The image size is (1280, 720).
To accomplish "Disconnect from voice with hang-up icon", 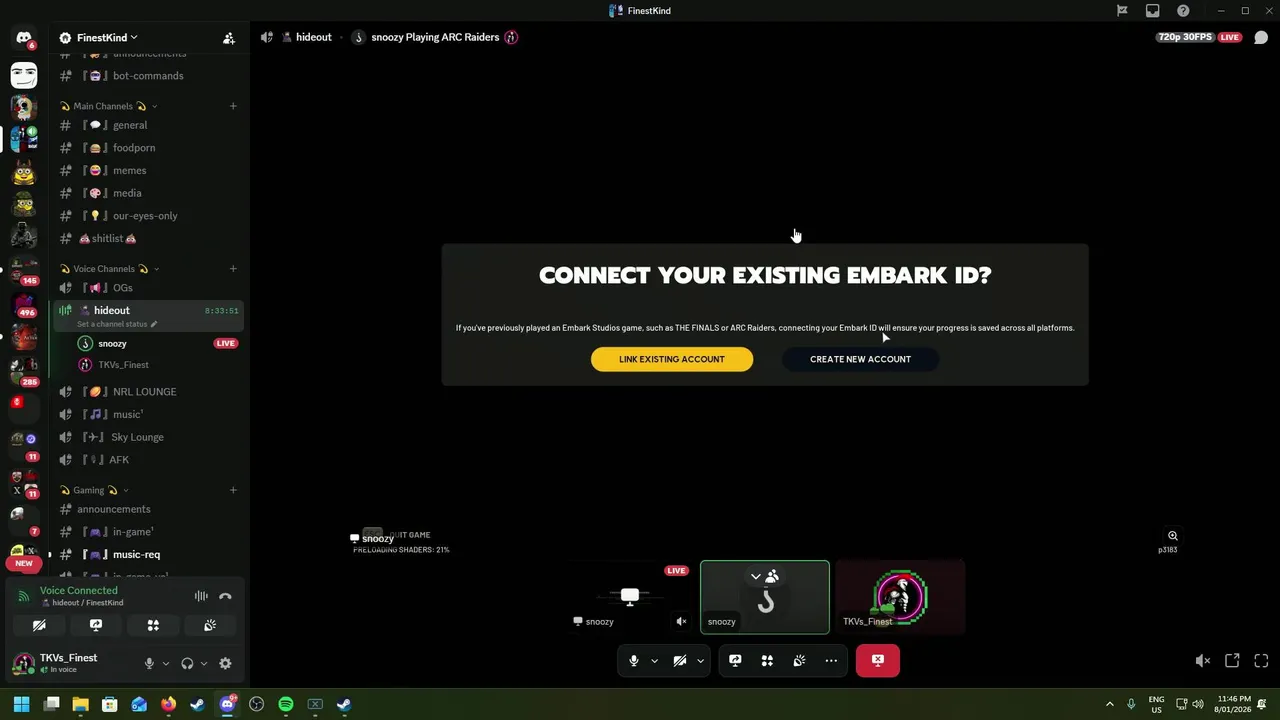I will tap(225, 596).
